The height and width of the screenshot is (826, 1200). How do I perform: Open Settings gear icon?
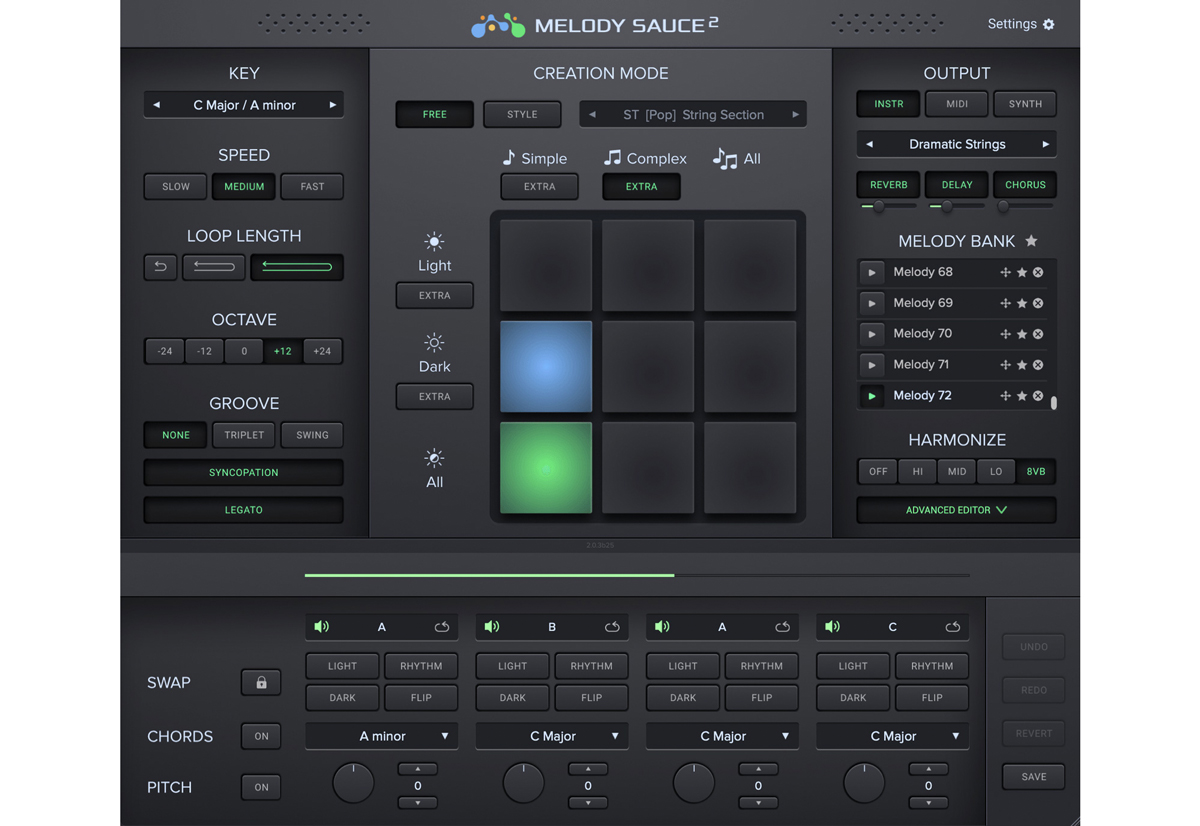click(x=1048, y=24)
